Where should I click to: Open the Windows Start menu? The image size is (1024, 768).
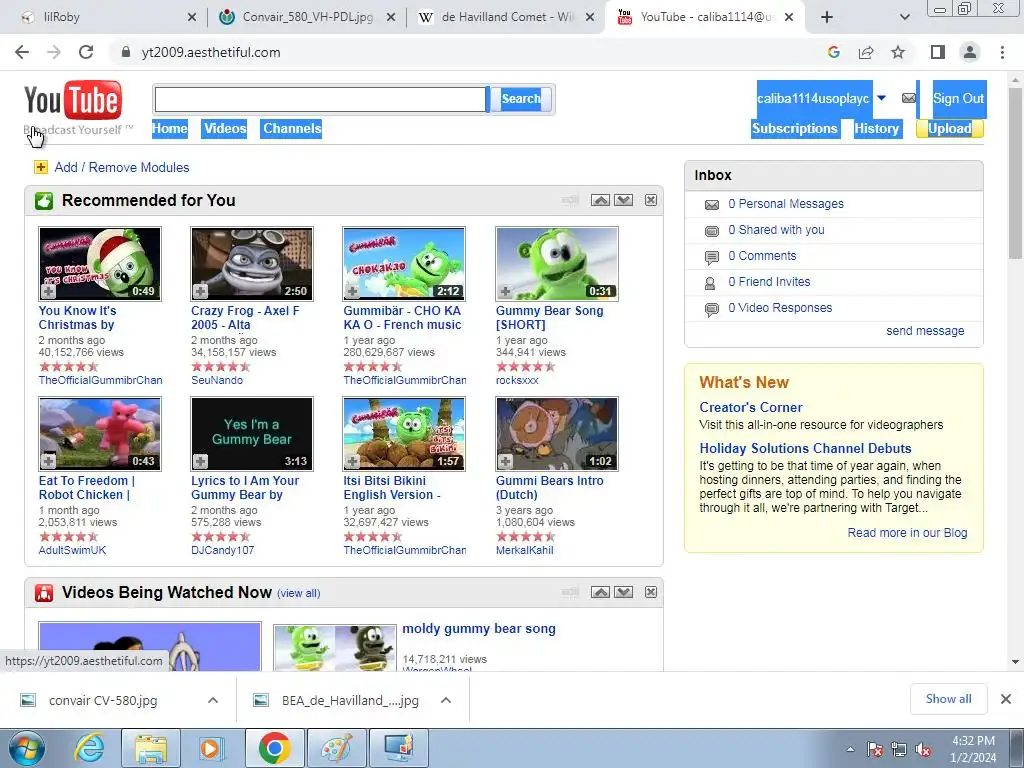(x=27, y=748)
